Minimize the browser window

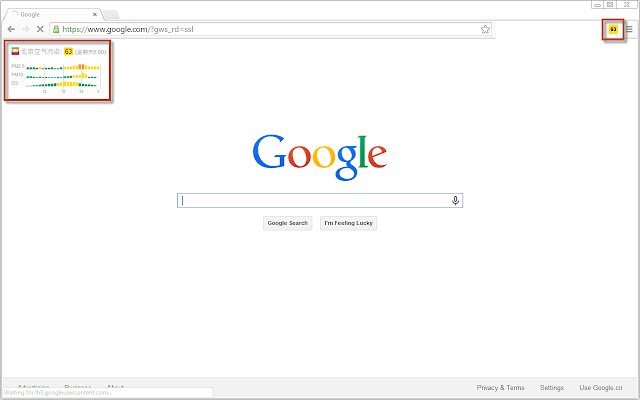click(597, 4)
